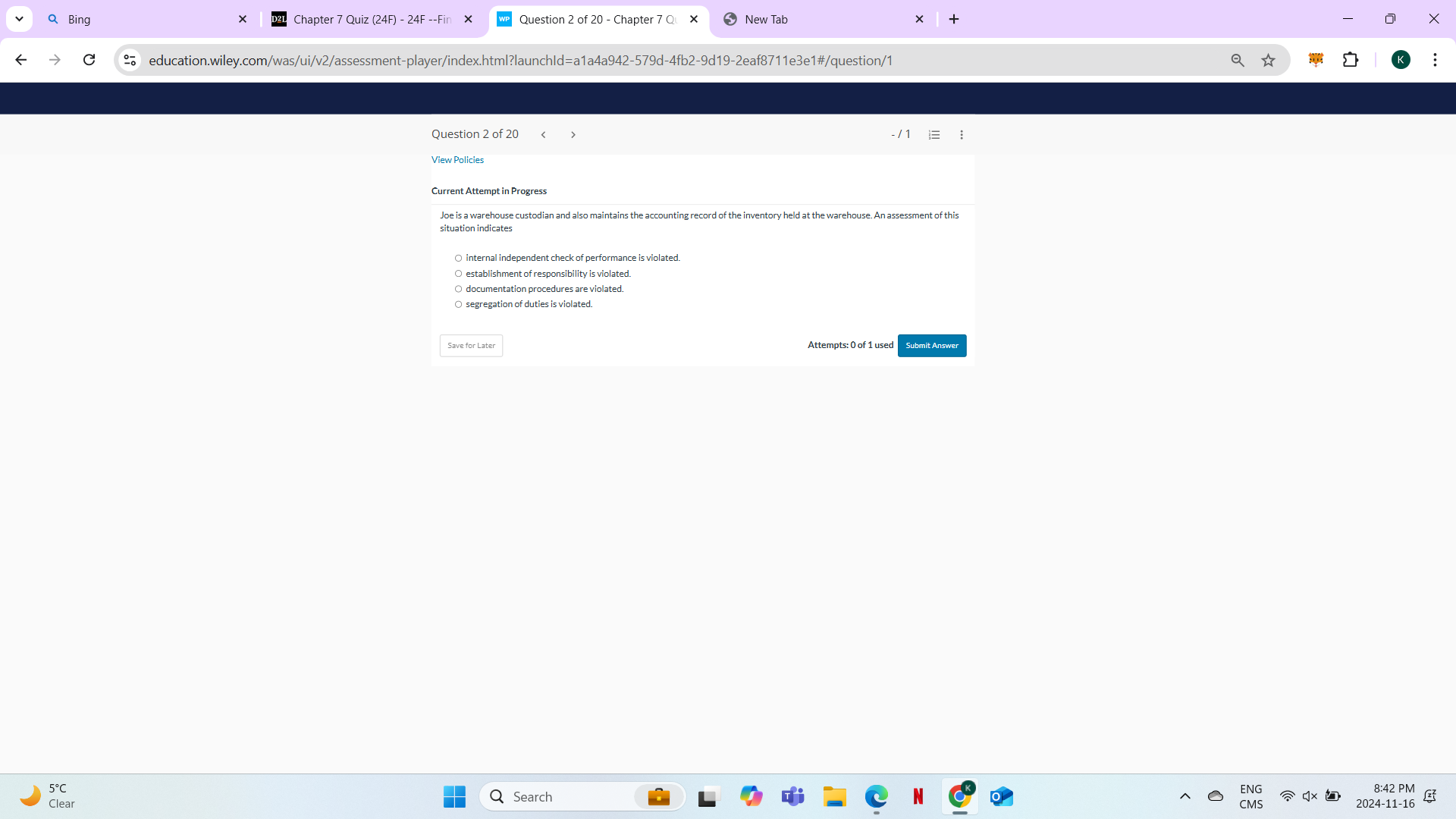Go back using the previous question arrow
Image resolution: width=1456 pixels, height=819 pixels.
tap(543, 134)
